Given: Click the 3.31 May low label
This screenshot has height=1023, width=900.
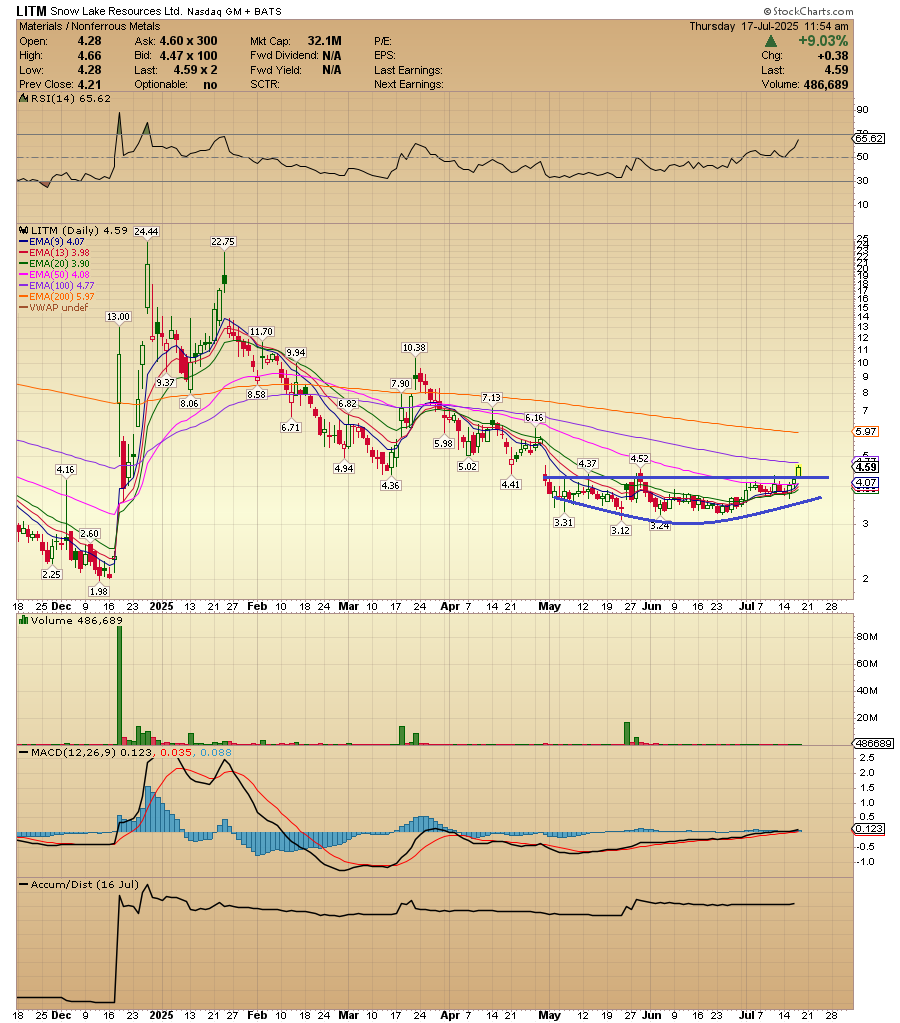Looking at the screenshot, I should coord(563,523).
